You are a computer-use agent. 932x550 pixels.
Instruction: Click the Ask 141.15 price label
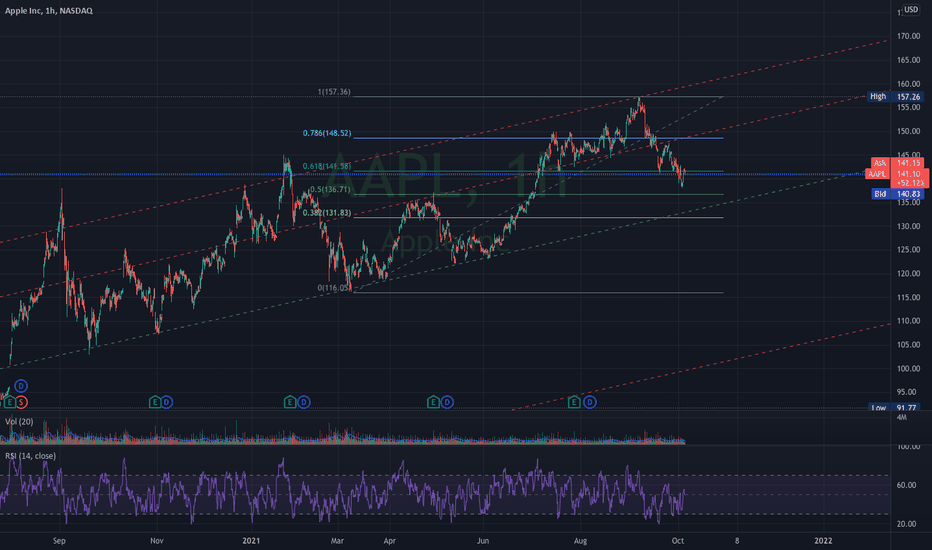(897, 163)
